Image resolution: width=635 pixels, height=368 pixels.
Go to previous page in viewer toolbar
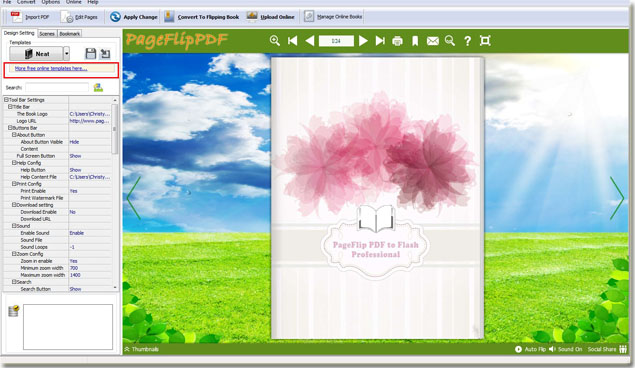(x=310, y=40)
